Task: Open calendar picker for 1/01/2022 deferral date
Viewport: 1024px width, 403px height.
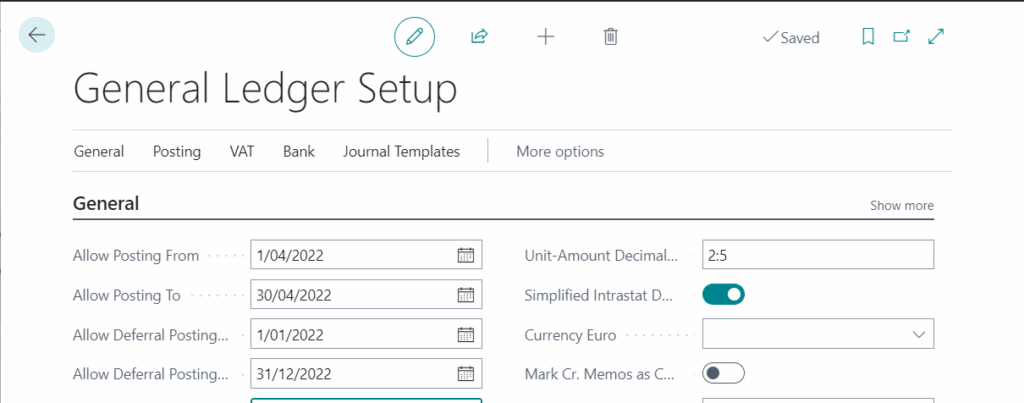Action: pos(465,334)
